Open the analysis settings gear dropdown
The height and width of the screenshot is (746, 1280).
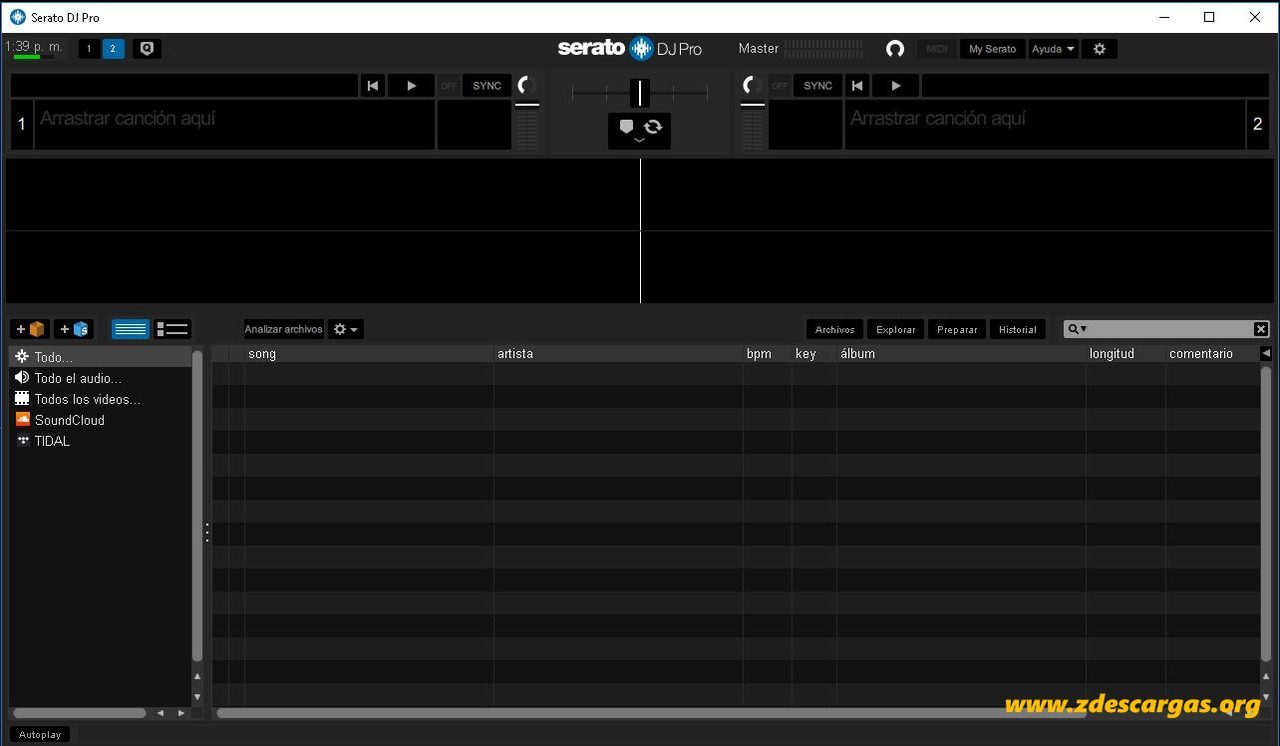(x=345, y=329)
